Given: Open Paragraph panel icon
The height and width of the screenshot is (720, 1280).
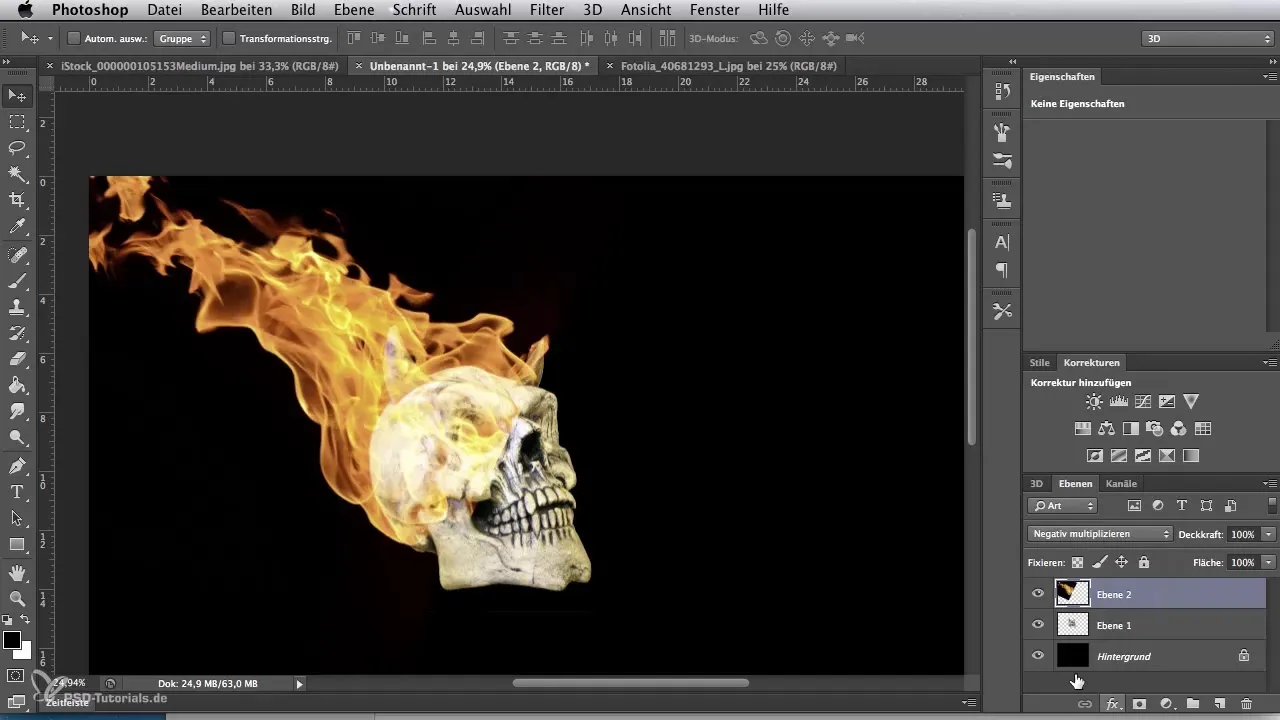Looking at the screenshot, I should pyautogui.click(x=1002, y=270).
